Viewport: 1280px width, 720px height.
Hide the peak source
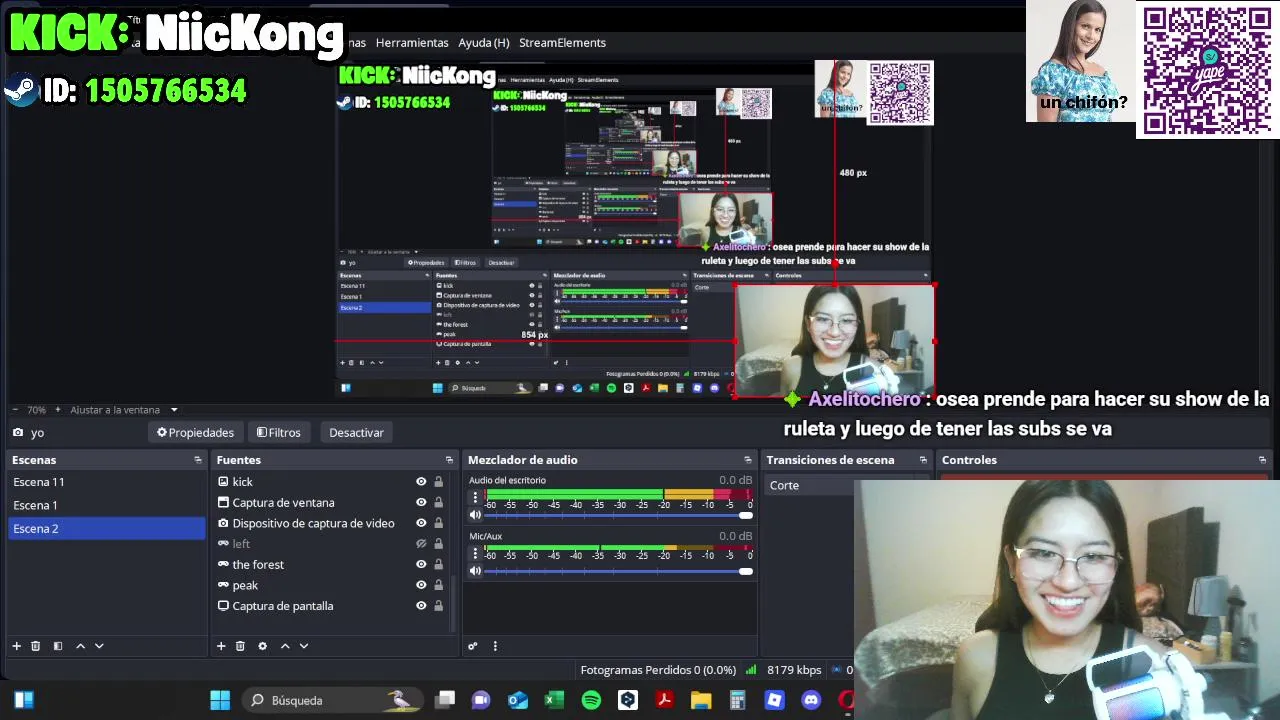(x=421, y=585)
